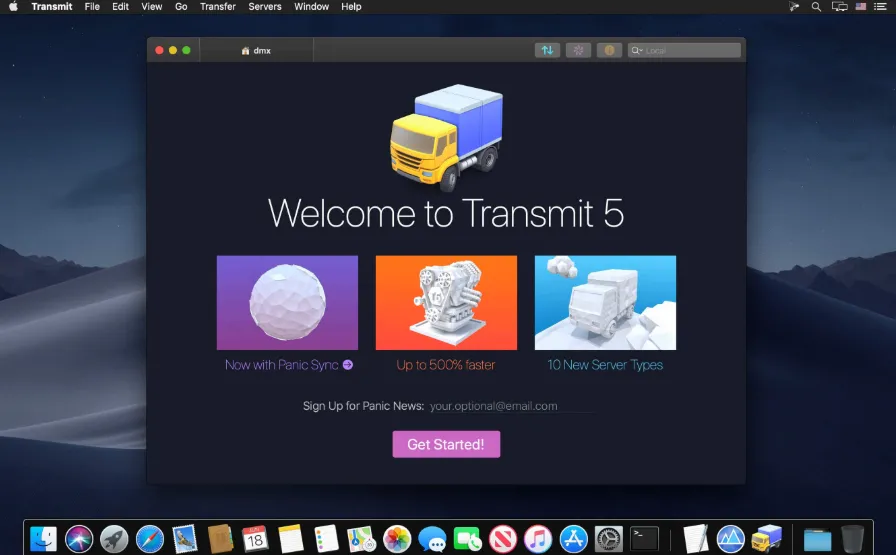
Task: Open the Now with Panic Sync link
Action: (x=289, y=365)
